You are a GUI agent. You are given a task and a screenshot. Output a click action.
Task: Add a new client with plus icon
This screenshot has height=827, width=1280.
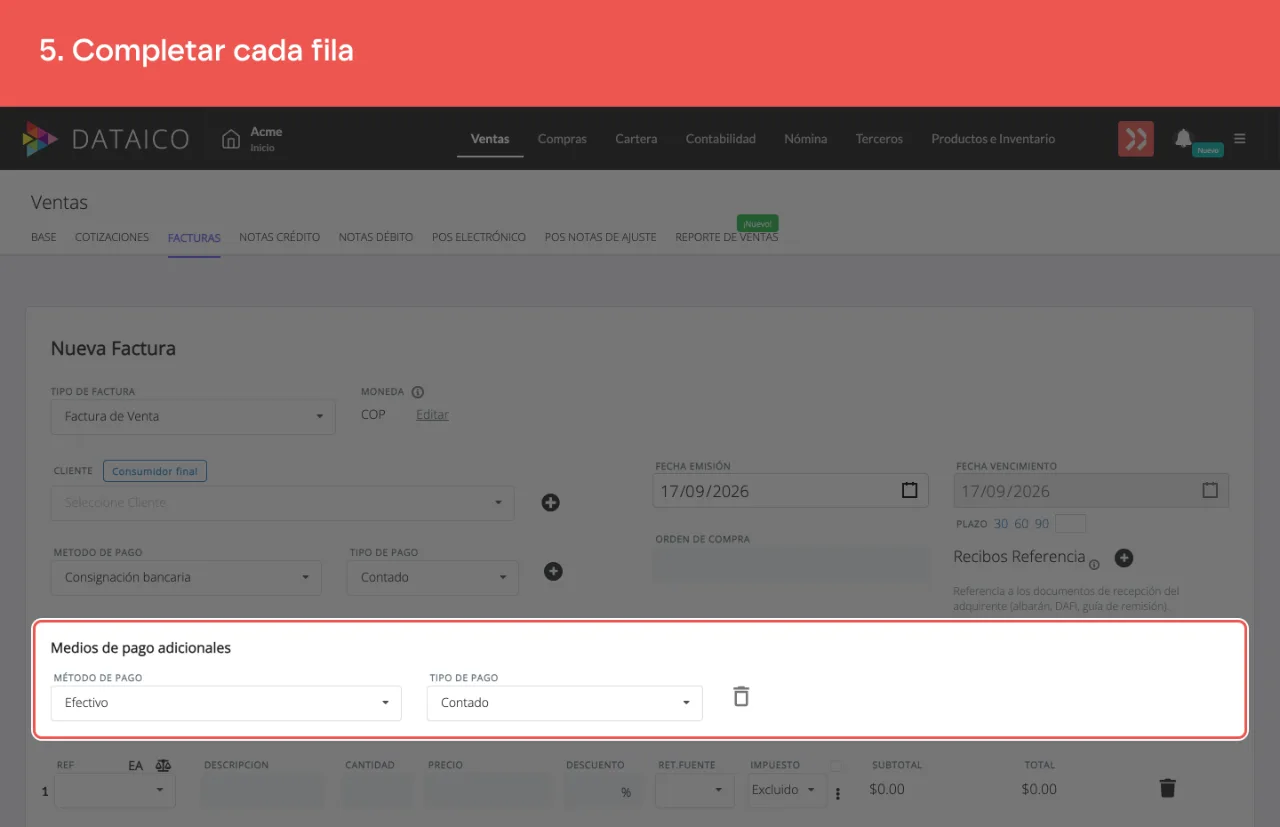pyautogui.click(x=550, y=502)
